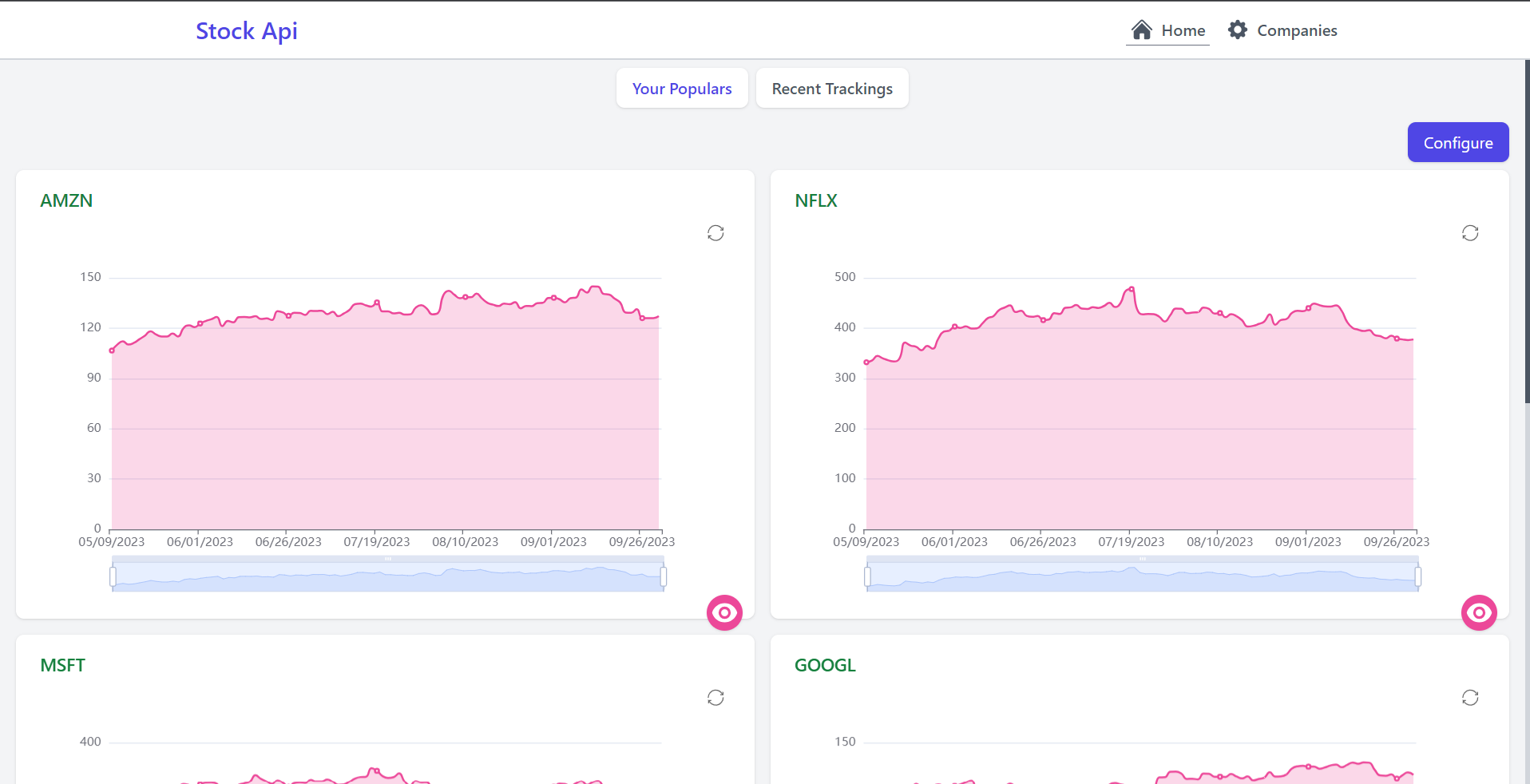Screen dimensions: 1530x784
Task: Open the Companies navigation link
Action: pyautogui.click(x=1282, y=30)
